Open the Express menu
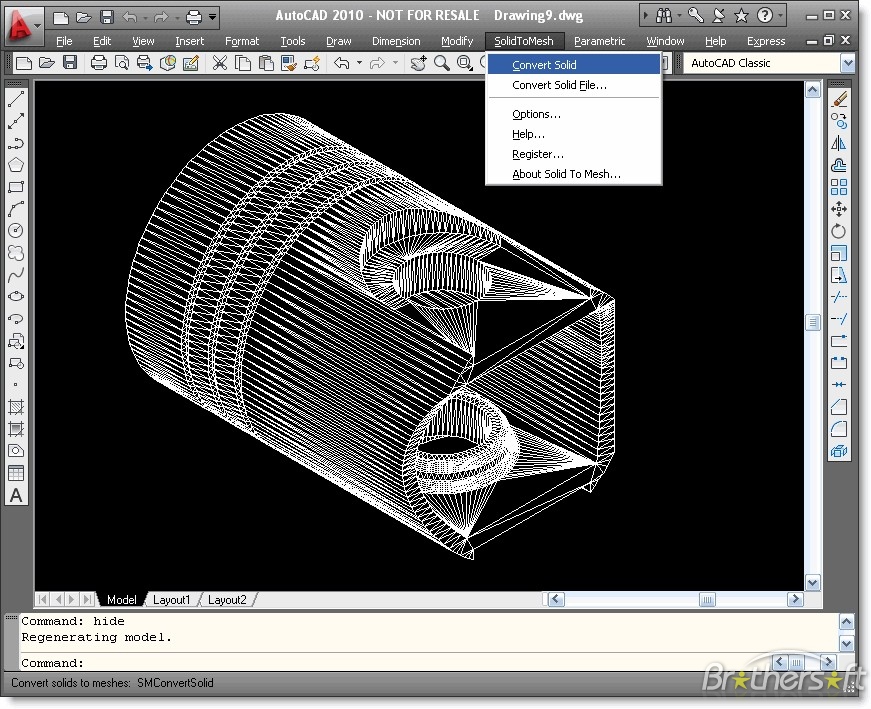 click(766, 41)
